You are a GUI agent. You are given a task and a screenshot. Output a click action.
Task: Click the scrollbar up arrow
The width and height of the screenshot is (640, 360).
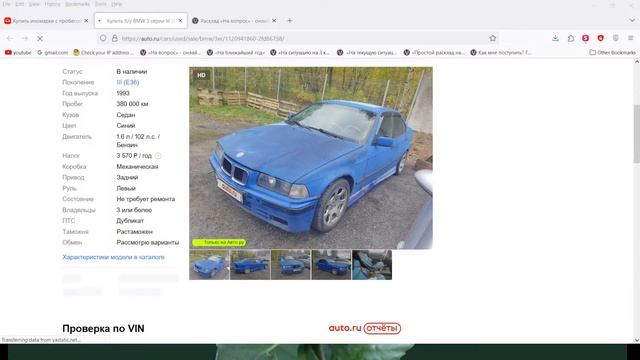click(x=636, y=62)
